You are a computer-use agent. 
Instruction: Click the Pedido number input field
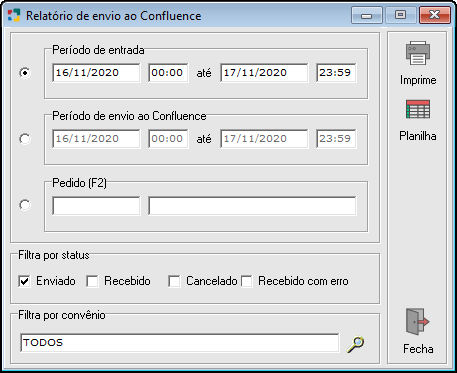point(96,206)
